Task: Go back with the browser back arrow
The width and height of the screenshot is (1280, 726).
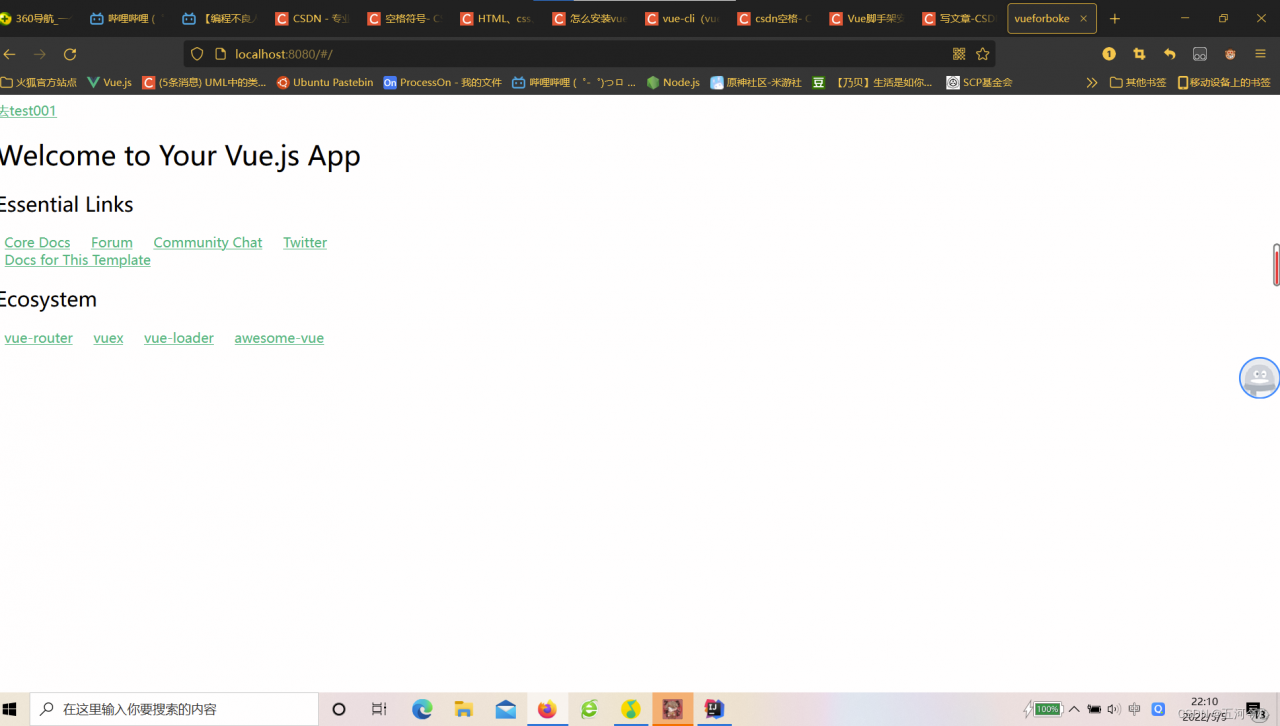Action: [10, 54]
